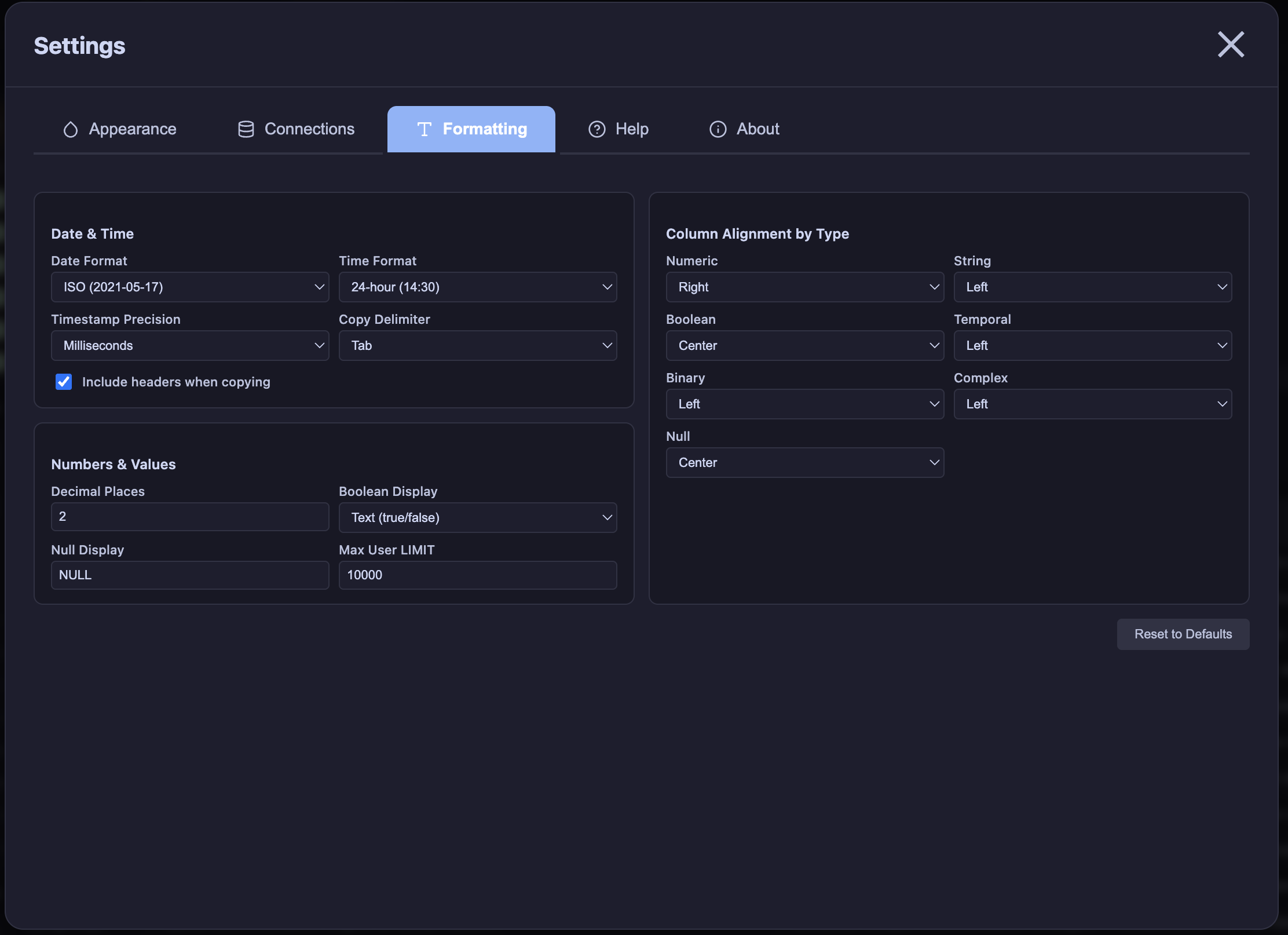Expand the Timestamp Precision dropdown

[x=189, y=345]
